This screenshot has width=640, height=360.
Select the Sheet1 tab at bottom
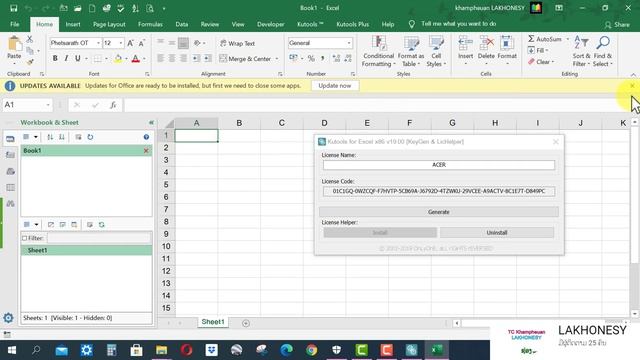coord(213,322)
